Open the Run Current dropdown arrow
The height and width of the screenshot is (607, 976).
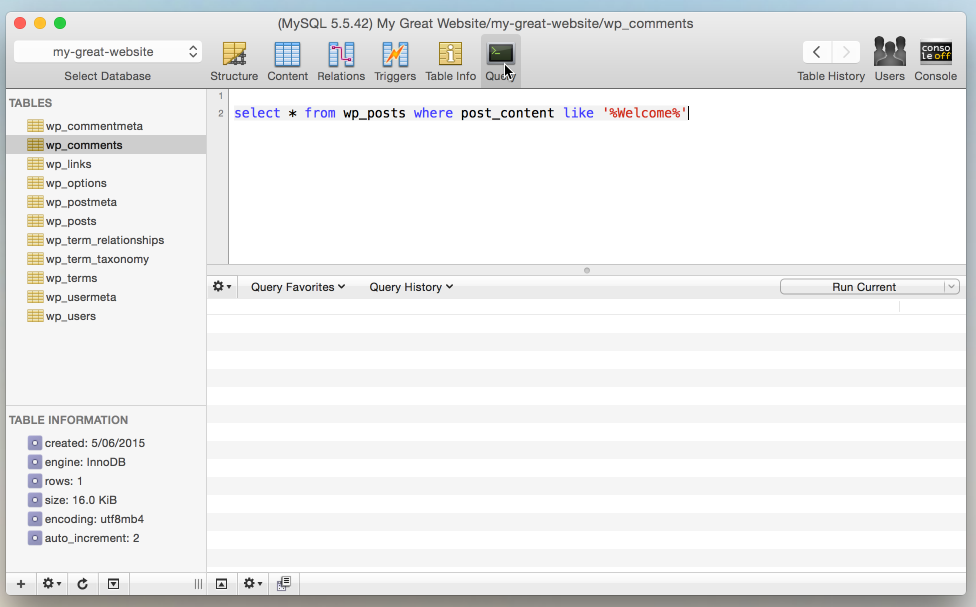tap(951, 287)
